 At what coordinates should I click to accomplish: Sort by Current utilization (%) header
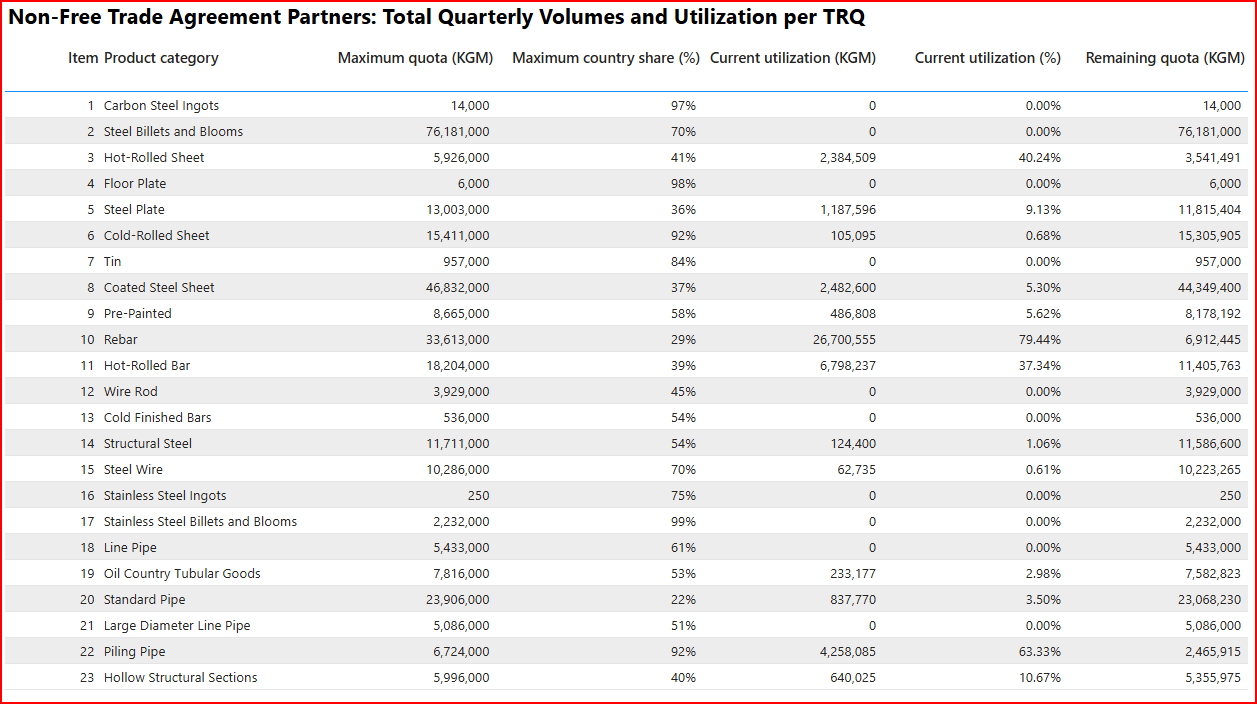987,58
